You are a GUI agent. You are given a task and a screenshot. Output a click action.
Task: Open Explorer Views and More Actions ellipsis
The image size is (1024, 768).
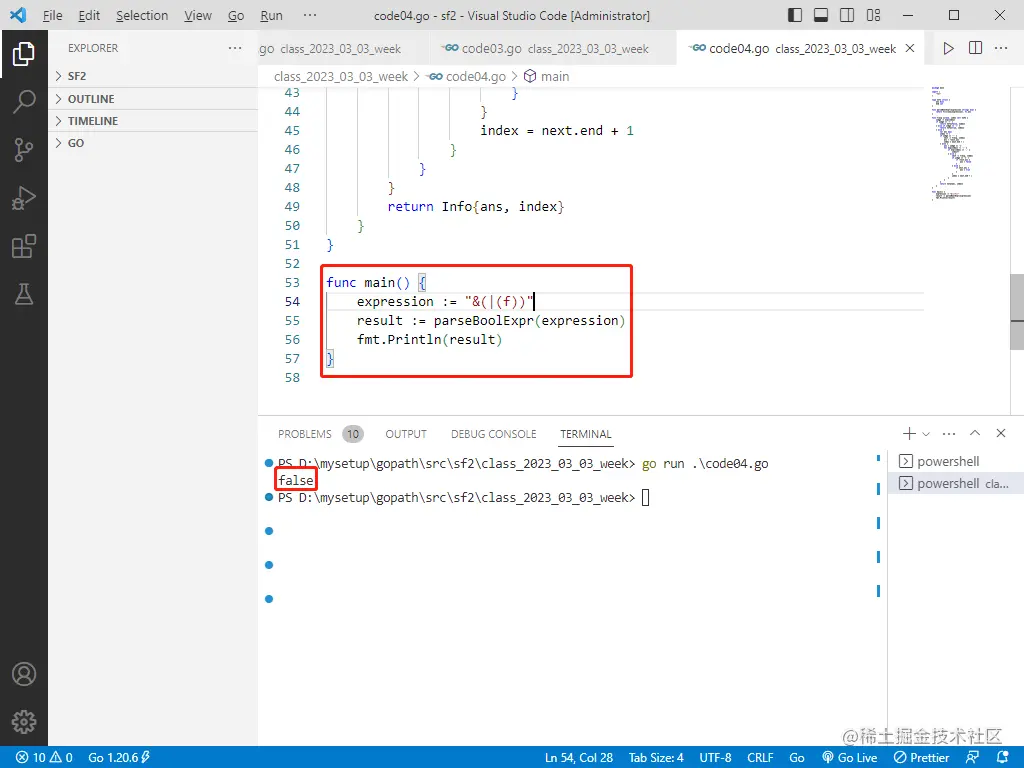(235, 48)
